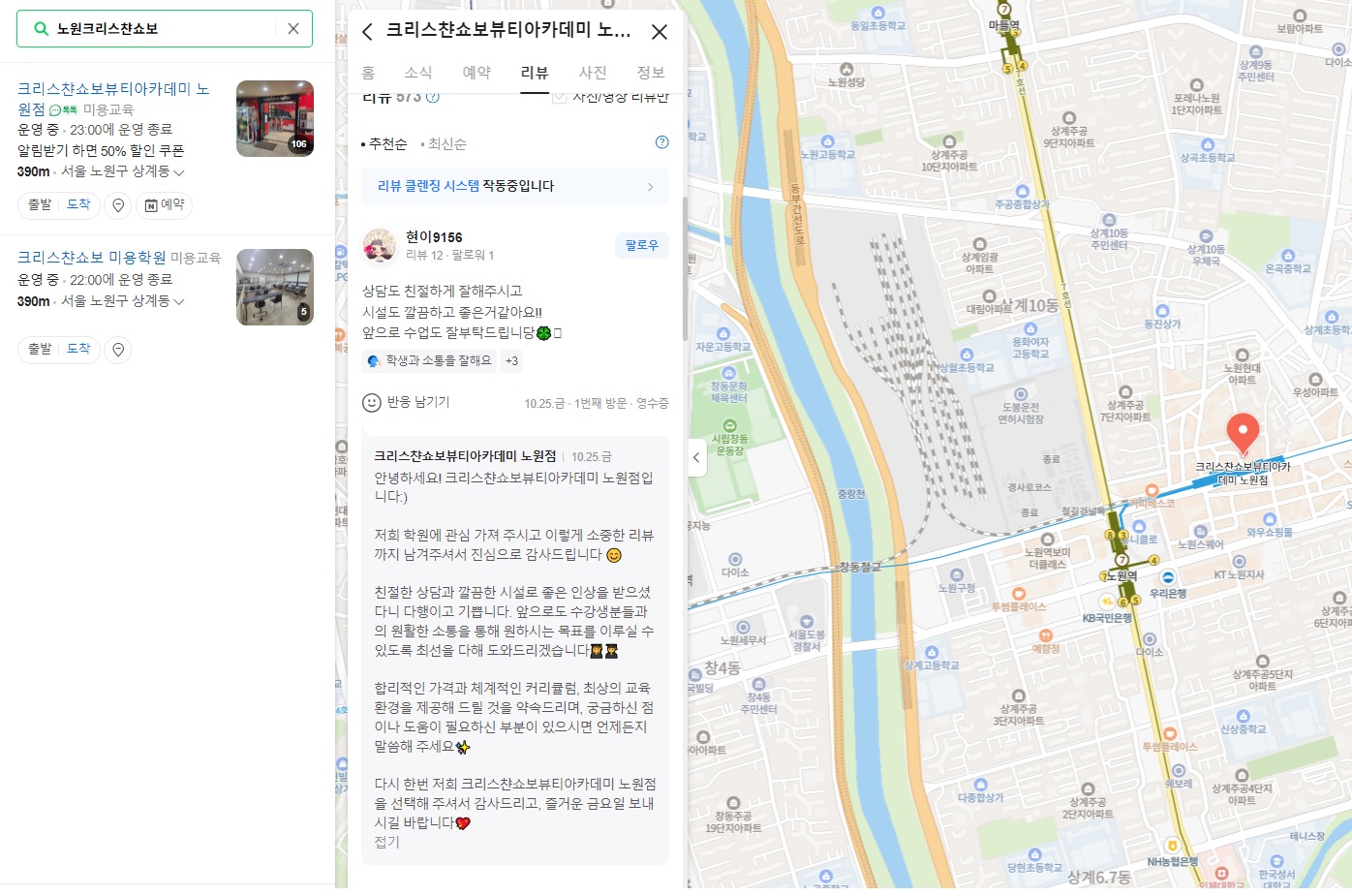
Task: Select KB국민은행 marker on the map
Action: 1107,602
